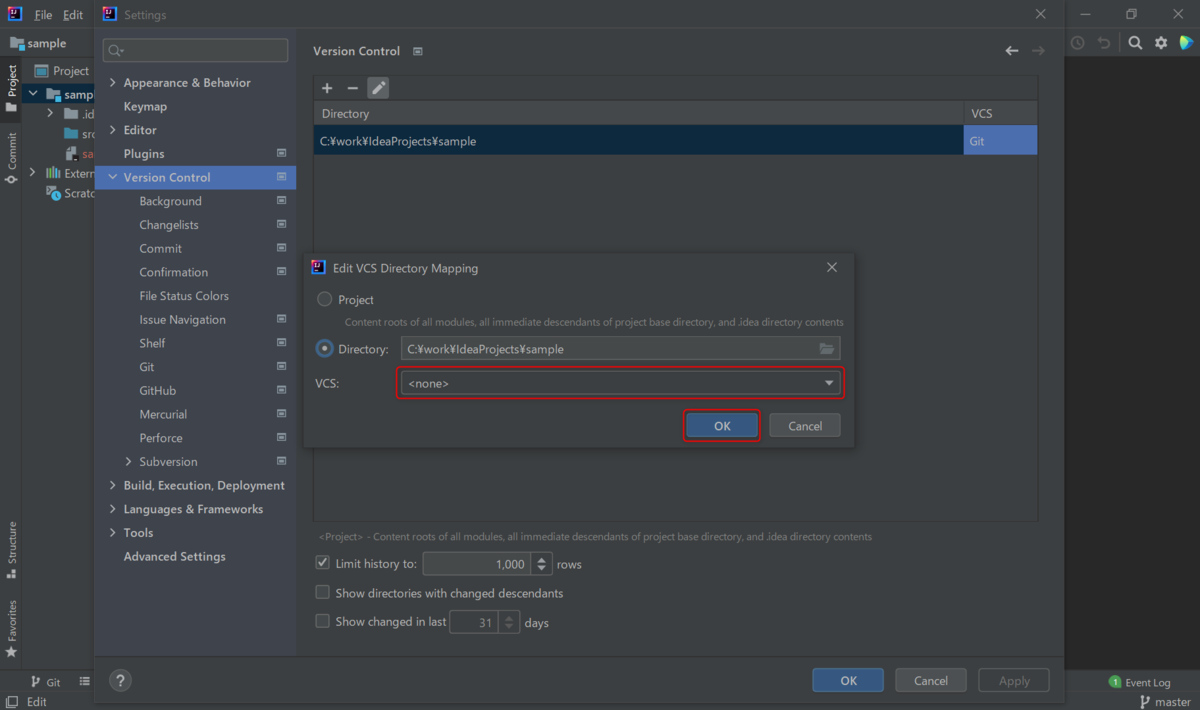This screenshot has height=710, width=1200.
Task: Open the File menu
Action: coord(43,15)
